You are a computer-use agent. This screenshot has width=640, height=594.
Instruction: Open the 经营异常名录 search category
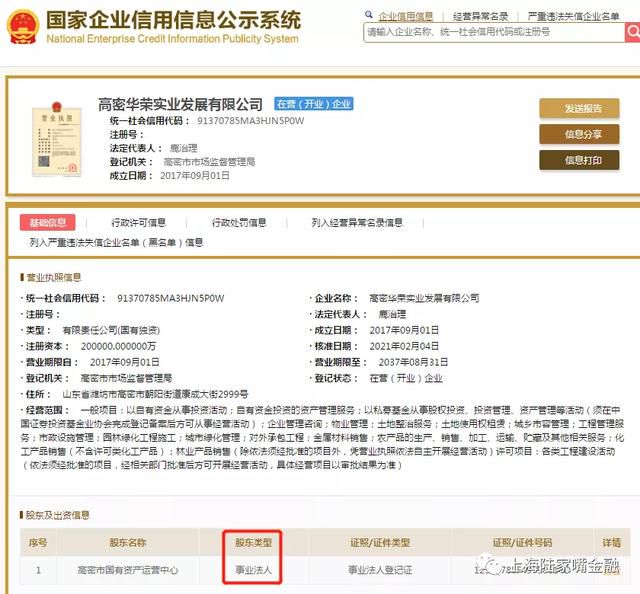coord(480,16)
